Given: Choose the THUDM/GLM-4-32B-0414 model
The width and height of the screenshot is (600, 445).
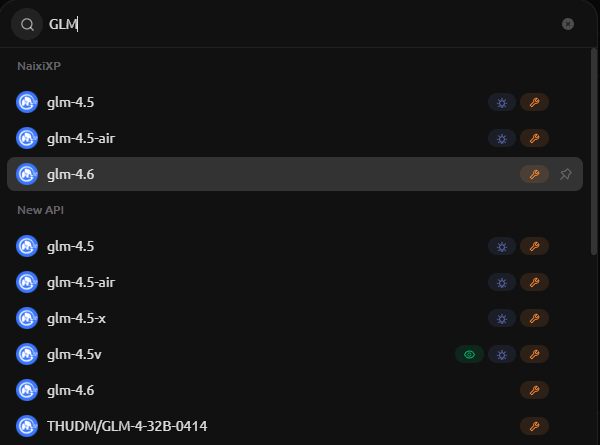Looking at the screenshot, I should pyautogui.click(x=126, y=426).
